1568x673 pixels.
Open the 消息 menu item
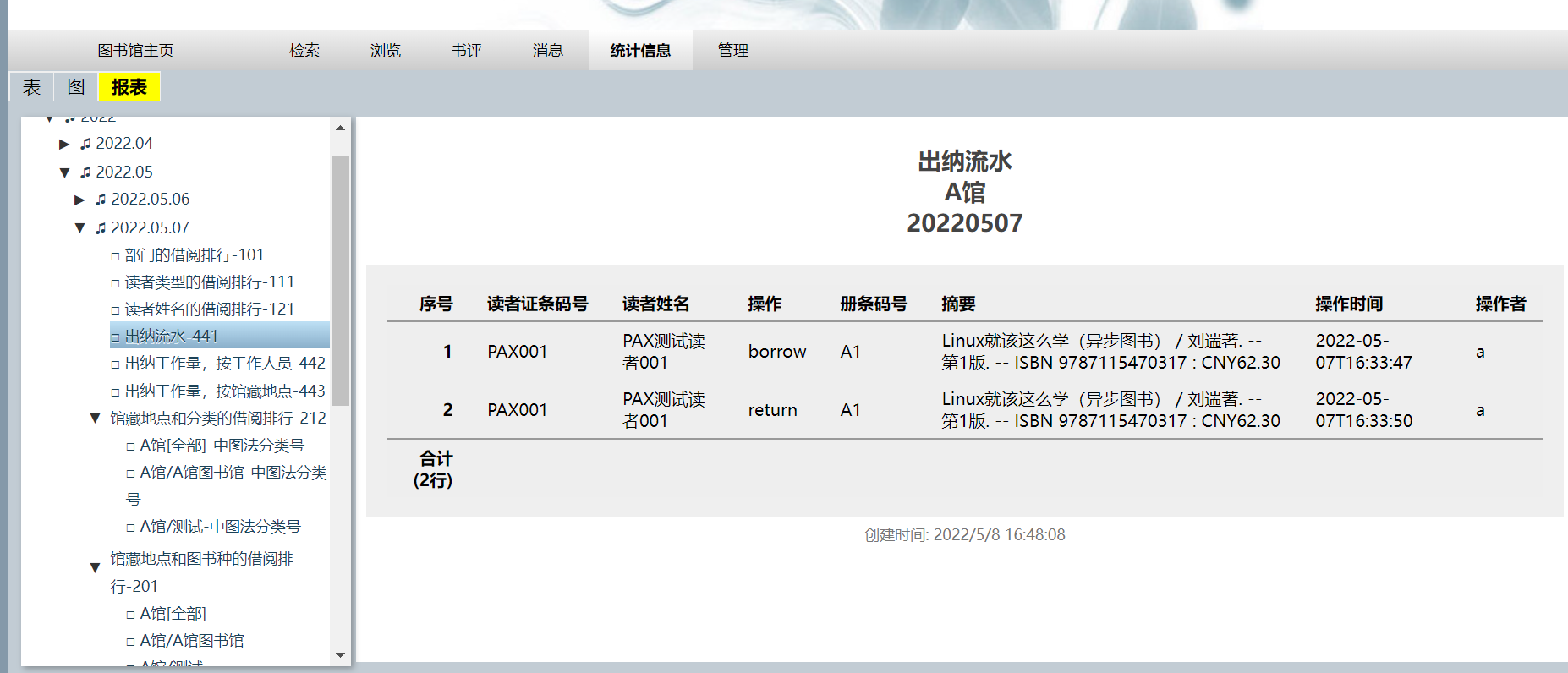pyautogui.click(x=548, y=51)
